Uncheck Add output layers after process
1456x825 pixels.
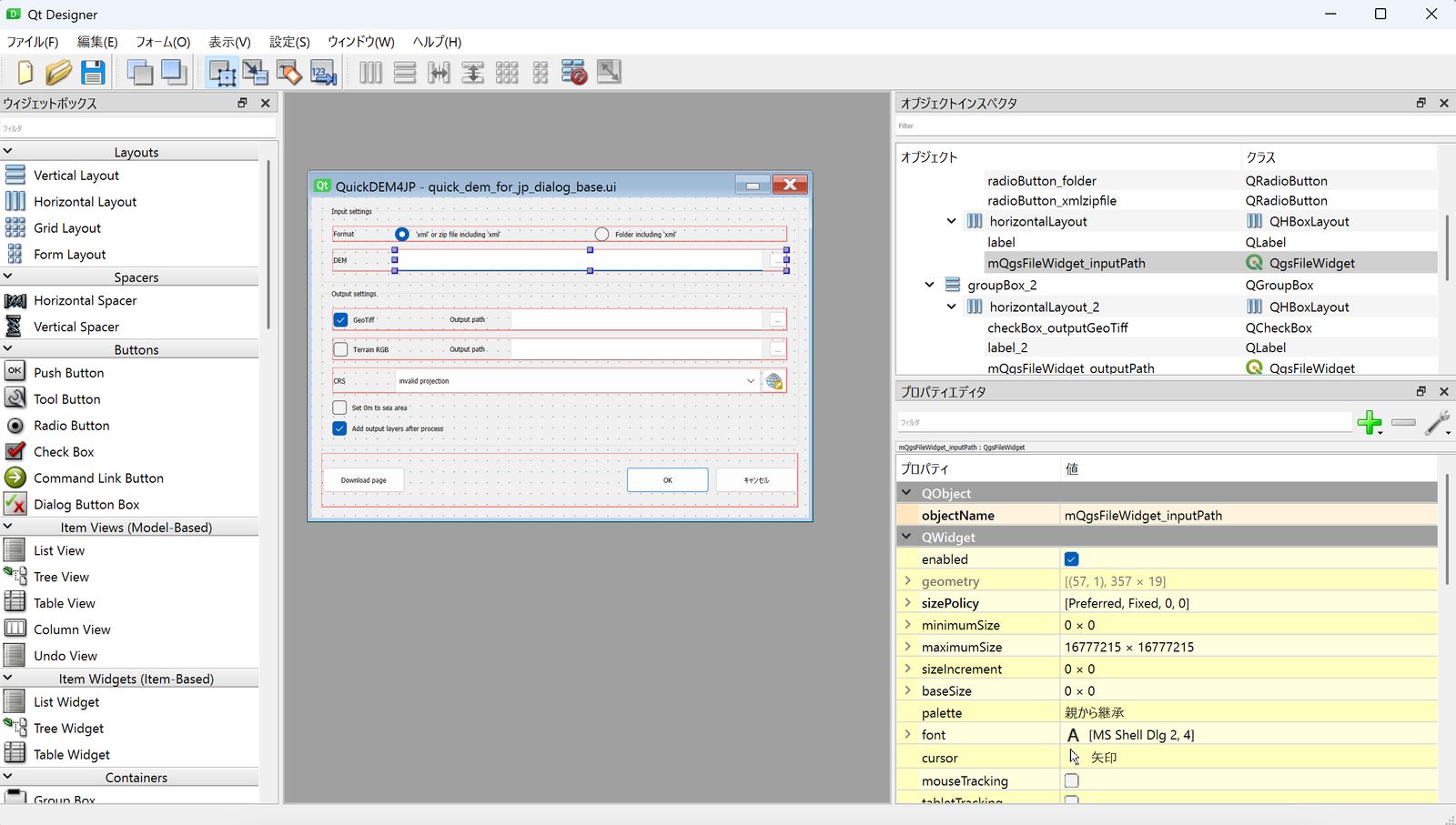pyautogui.click(x=339, y=428)
